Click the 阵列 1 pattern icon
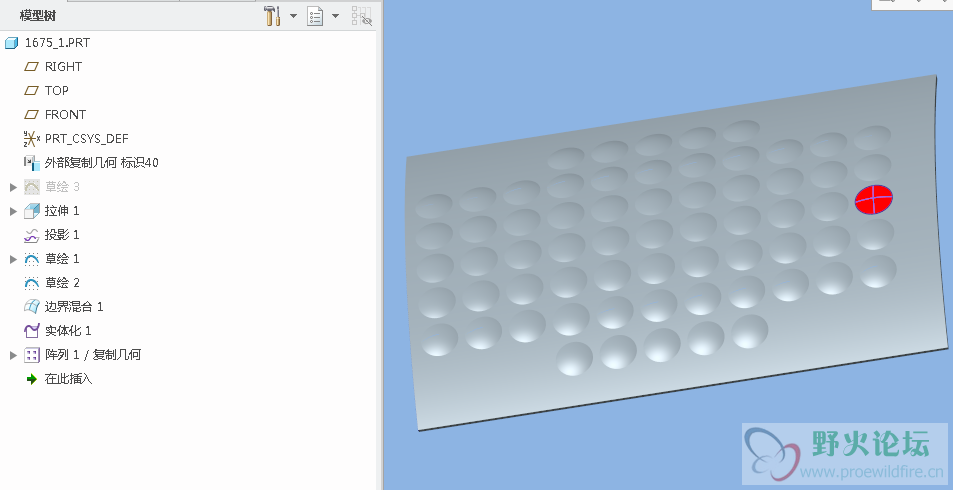The width and height of the screenshot is (953, 490). coord(32,355)
